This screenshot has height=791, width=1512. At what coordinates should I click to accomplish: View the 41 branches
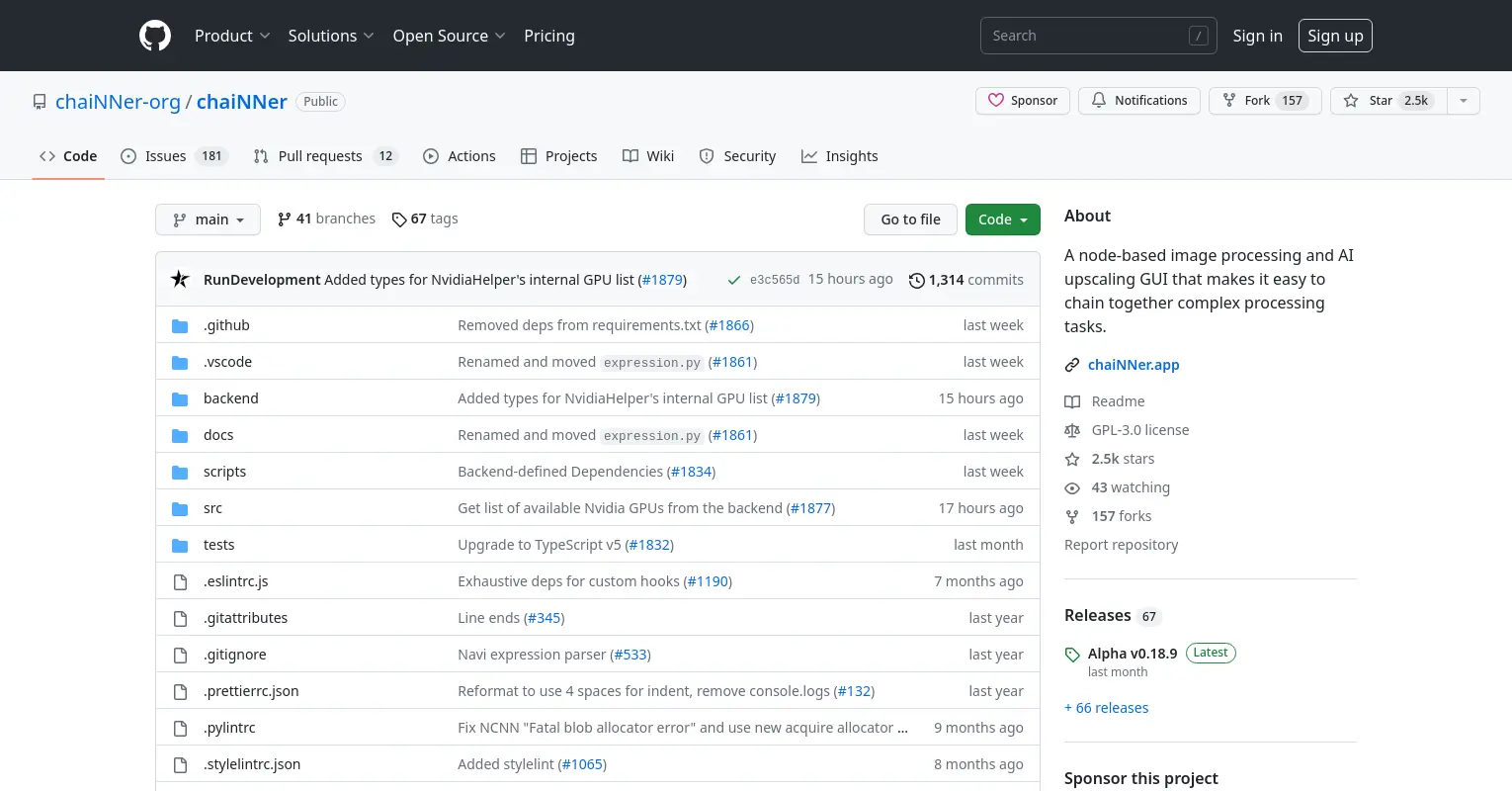click(x=326, y=219)
